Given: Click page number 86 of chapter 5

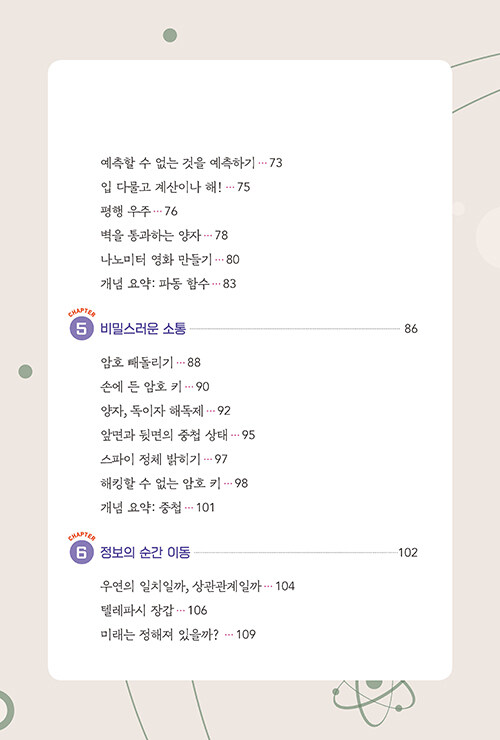Looking at the screenshot, I should (411, 329).
